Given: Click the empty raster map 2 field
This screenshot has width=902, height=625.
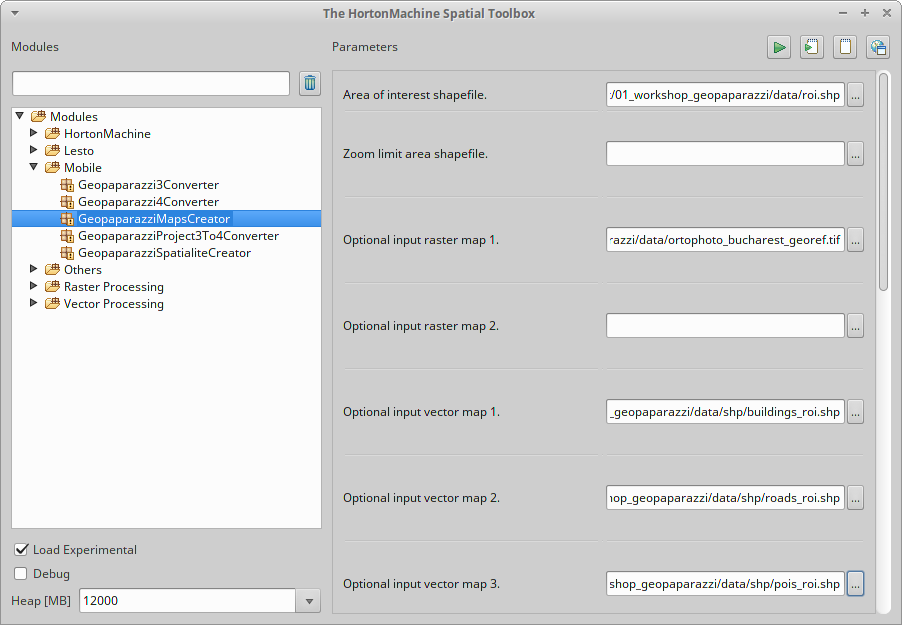Looking at the screenshot, I should click(x=725, y=326).
